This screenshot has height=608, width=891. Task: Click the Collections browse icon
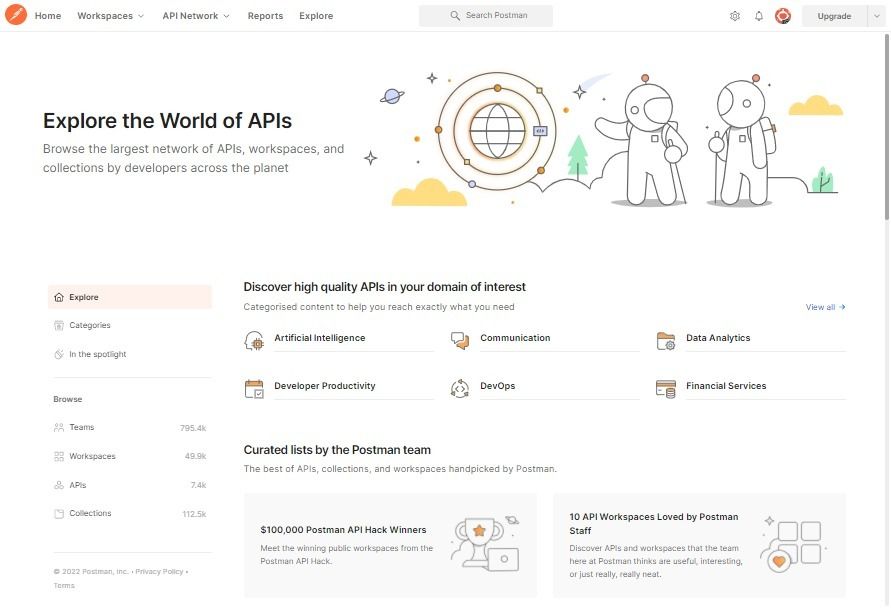click(59, 514)
